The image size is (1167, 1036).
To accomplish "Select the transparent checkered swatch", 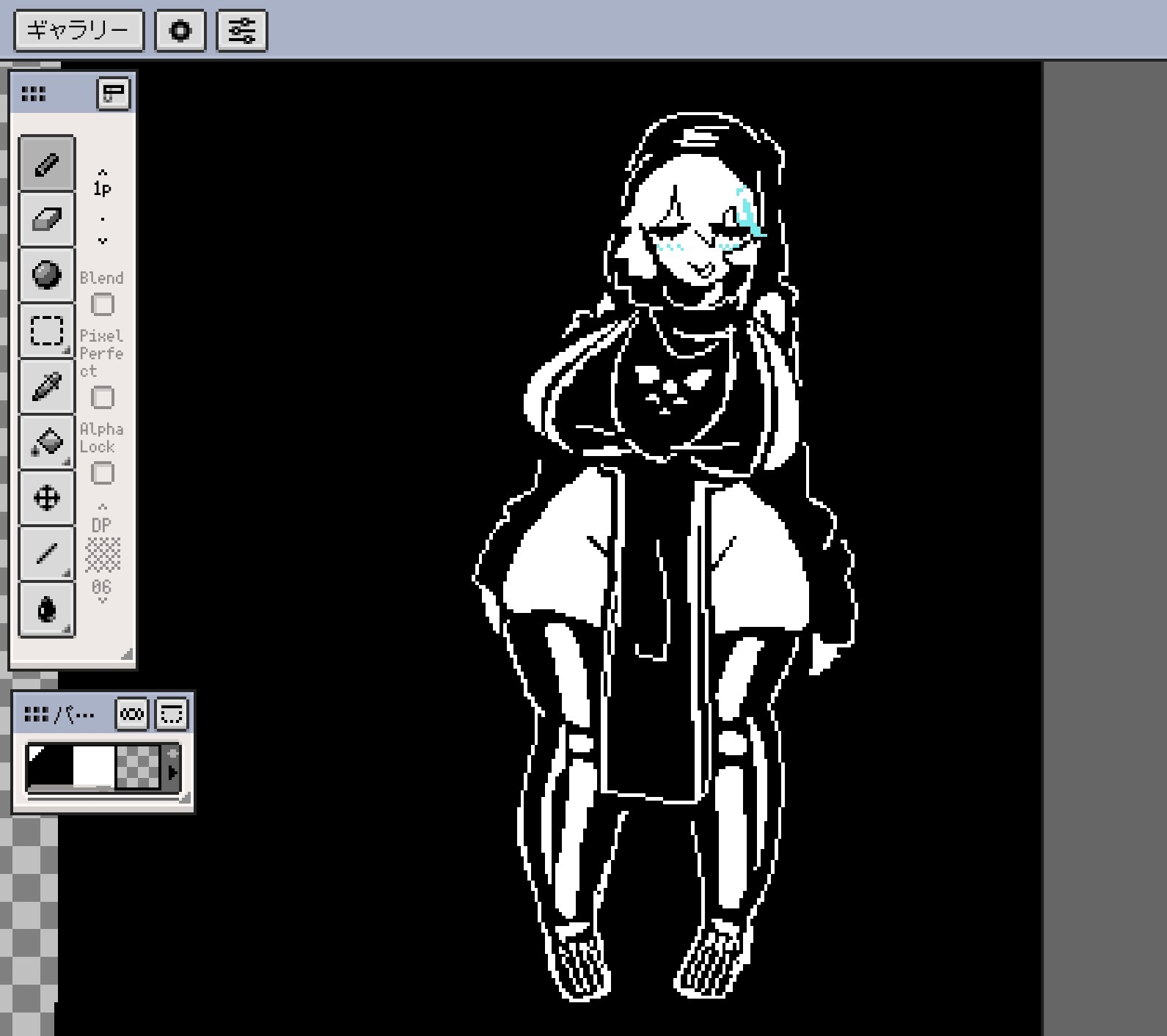I will [138, 767].
